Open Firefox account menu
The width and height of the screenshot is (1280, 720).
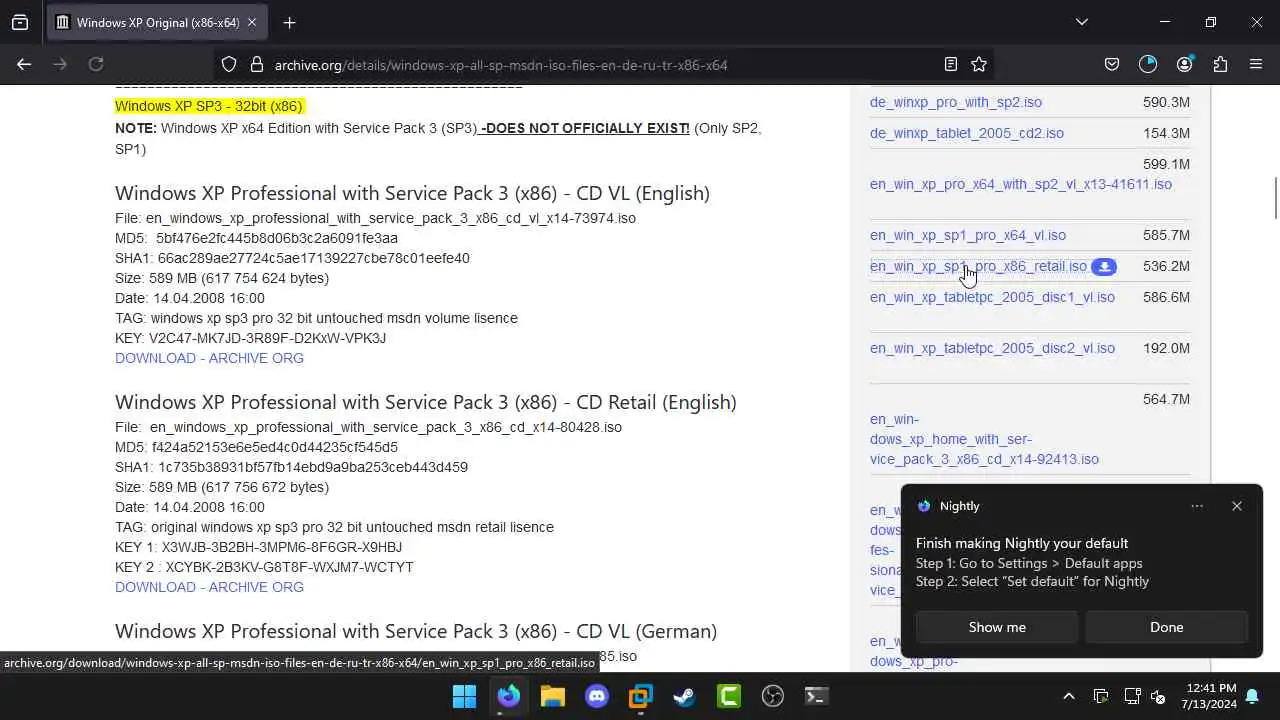[1184, 64]
